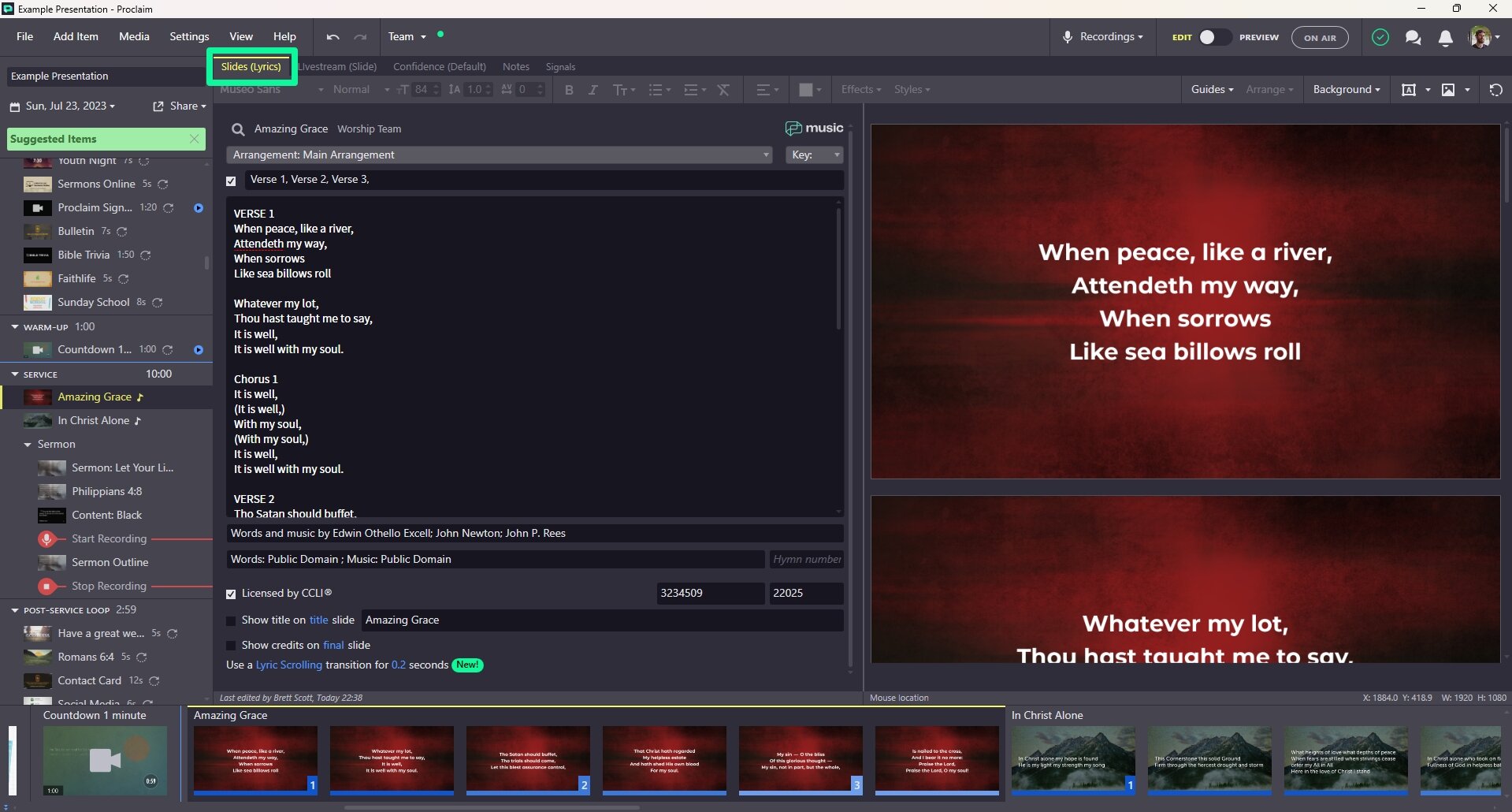Open team chat with the speech bubble icon

pyautogui.click(x=1413, y=37)
